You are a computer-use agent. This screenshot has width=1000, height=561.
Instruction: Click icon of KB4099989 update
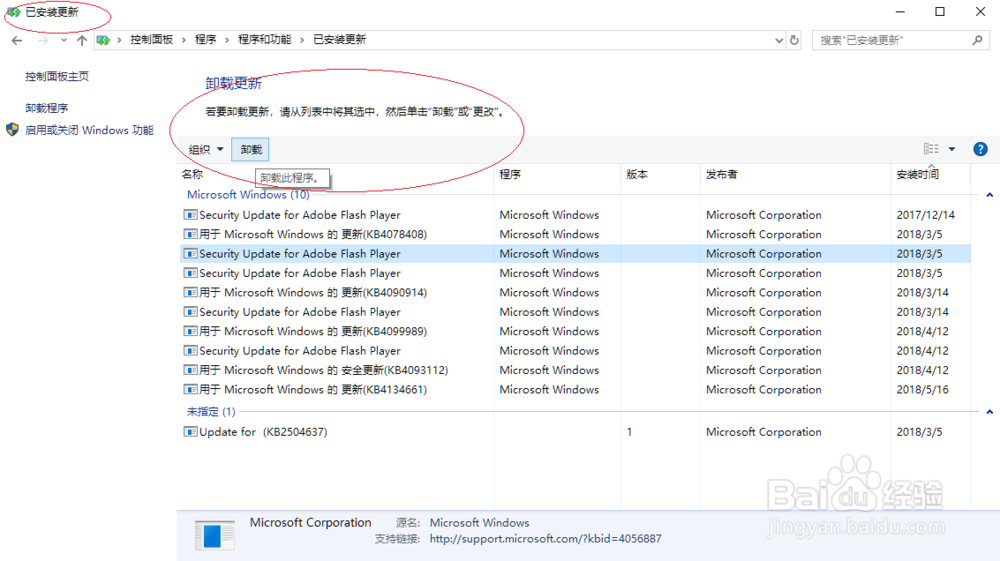click(190, 332)
